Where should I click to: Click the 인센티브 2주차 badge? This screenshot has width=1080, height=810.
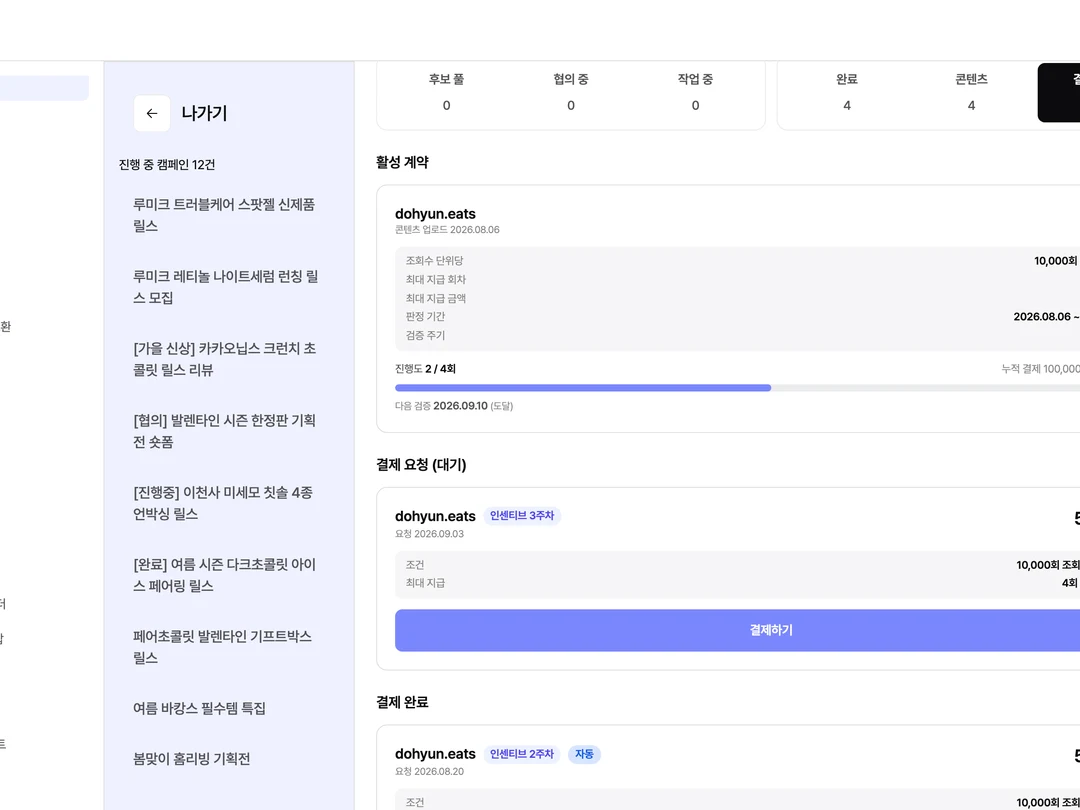tap(522, 754)
